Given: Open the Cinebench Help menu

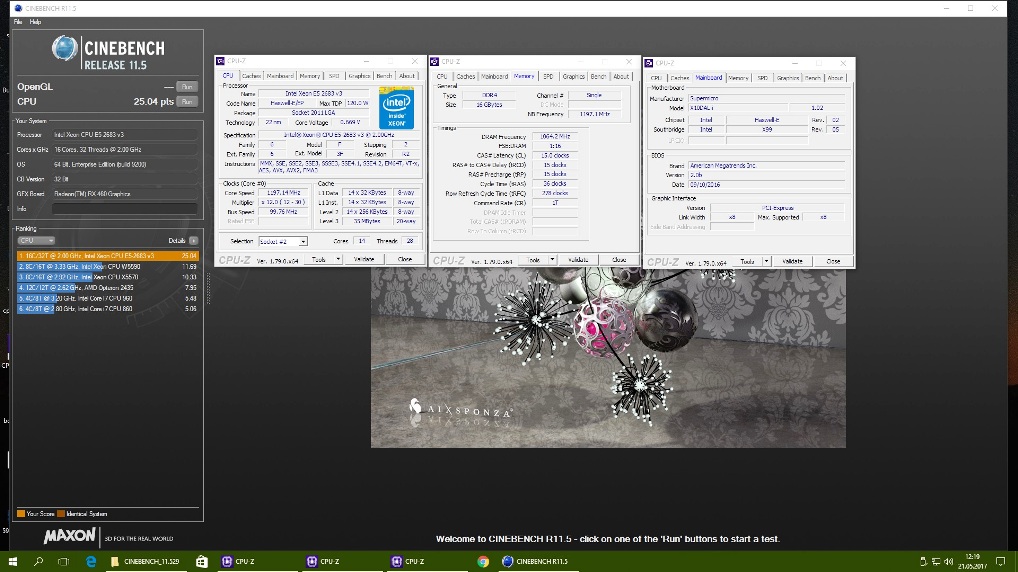Looking at the screenshot, I should tap(35, 22).
